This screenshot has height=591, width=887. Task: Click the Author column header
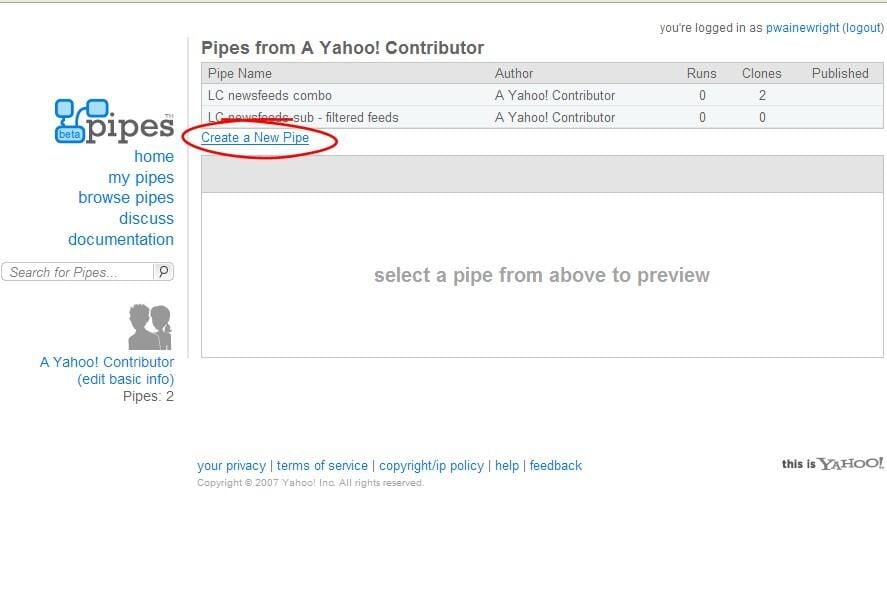tap(514, 74)
